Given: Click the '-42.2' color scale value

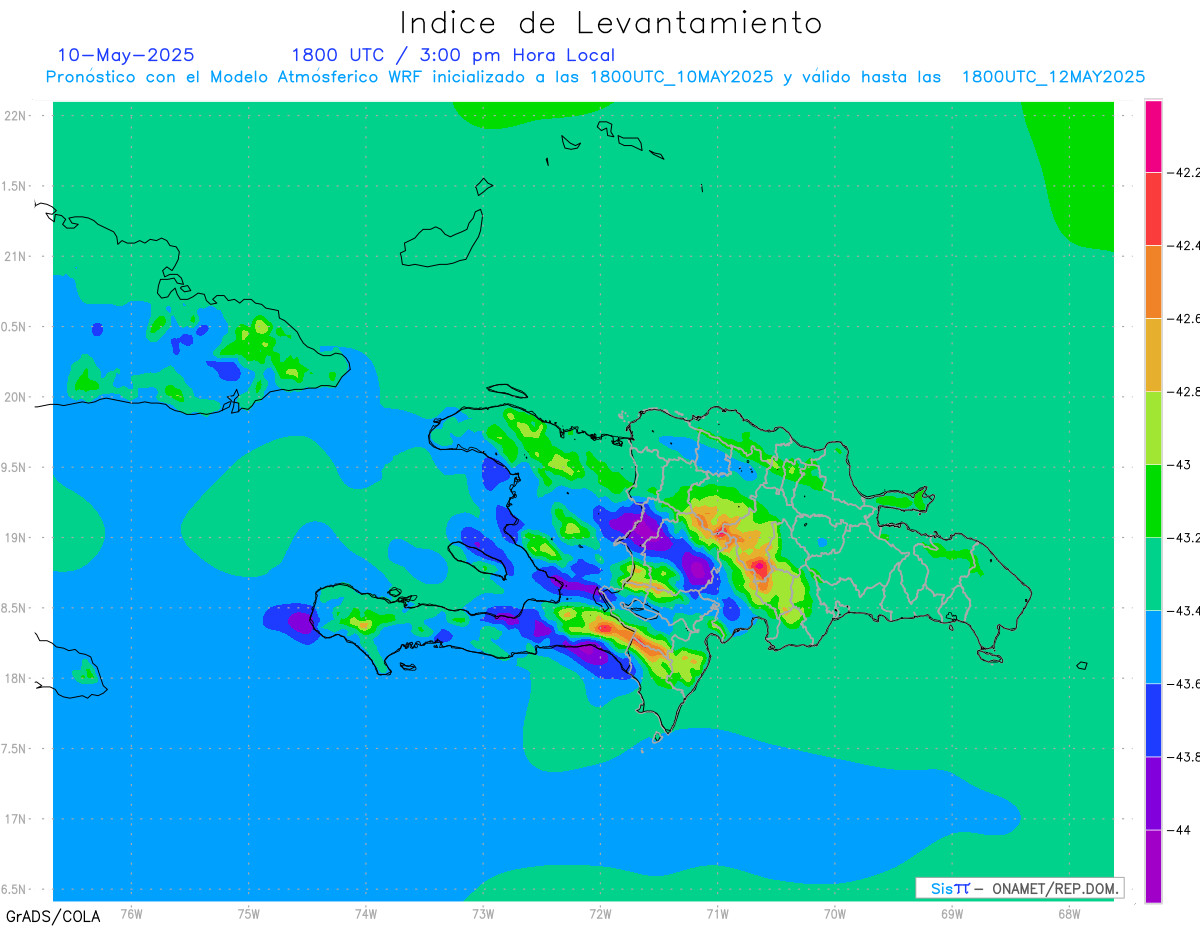Looking at the screenshot, I should [x=1183, y=172].
